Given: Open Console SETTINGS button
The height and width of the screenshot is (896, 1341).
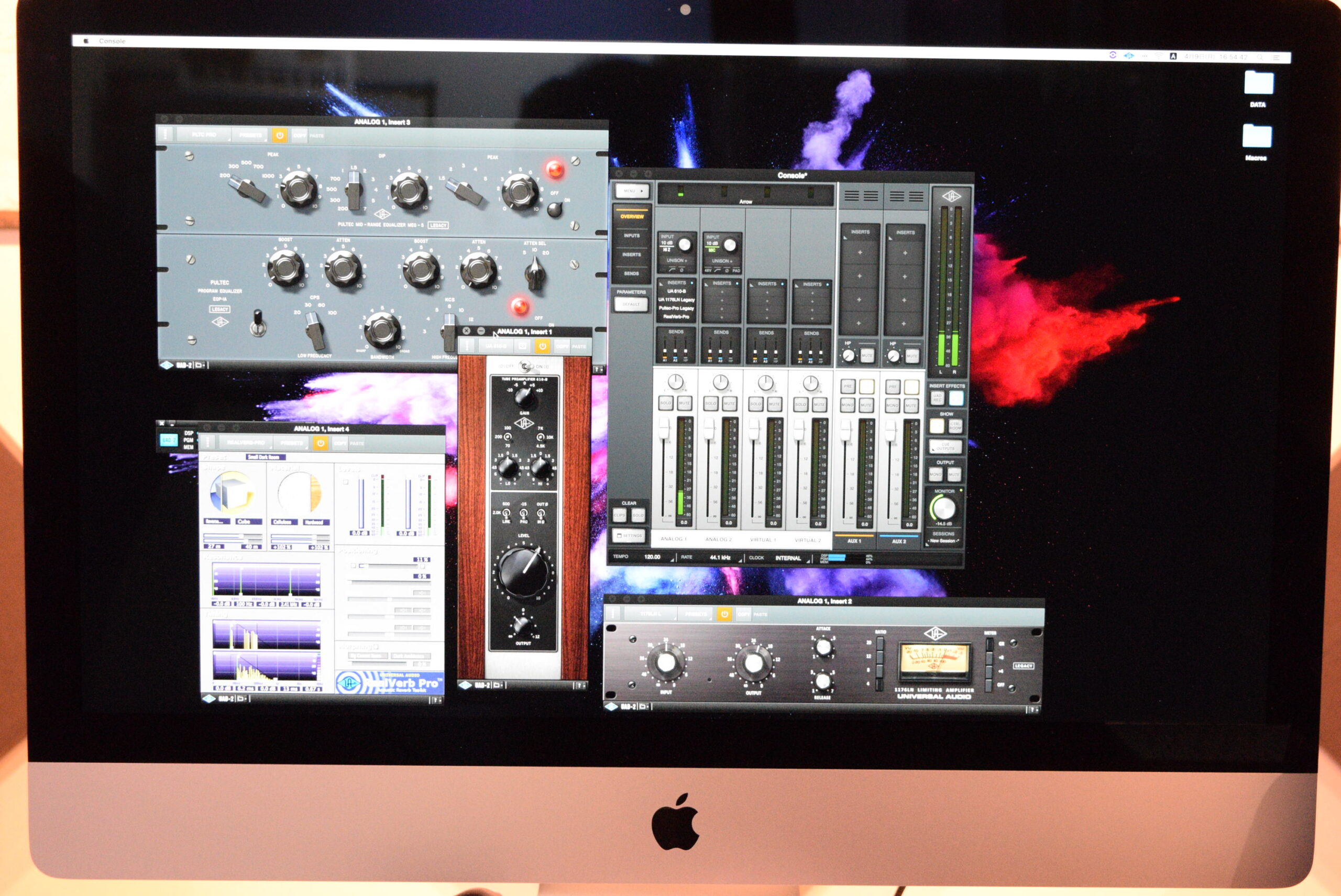Looking at the screenshot, I should click(629, 535).
